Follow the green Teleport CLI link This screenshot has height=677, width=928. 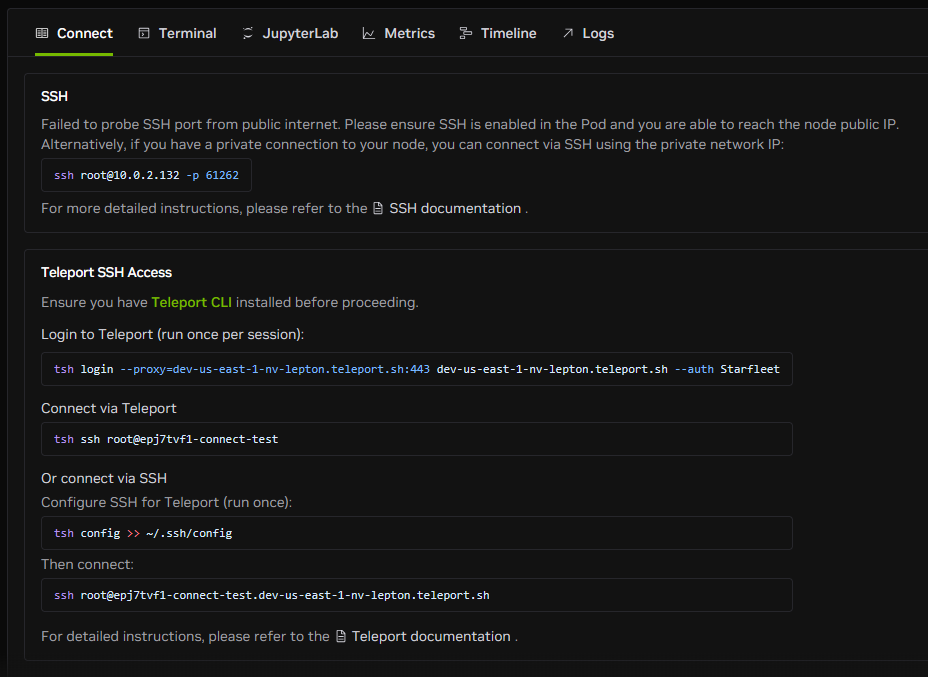[x=191, y=302]
